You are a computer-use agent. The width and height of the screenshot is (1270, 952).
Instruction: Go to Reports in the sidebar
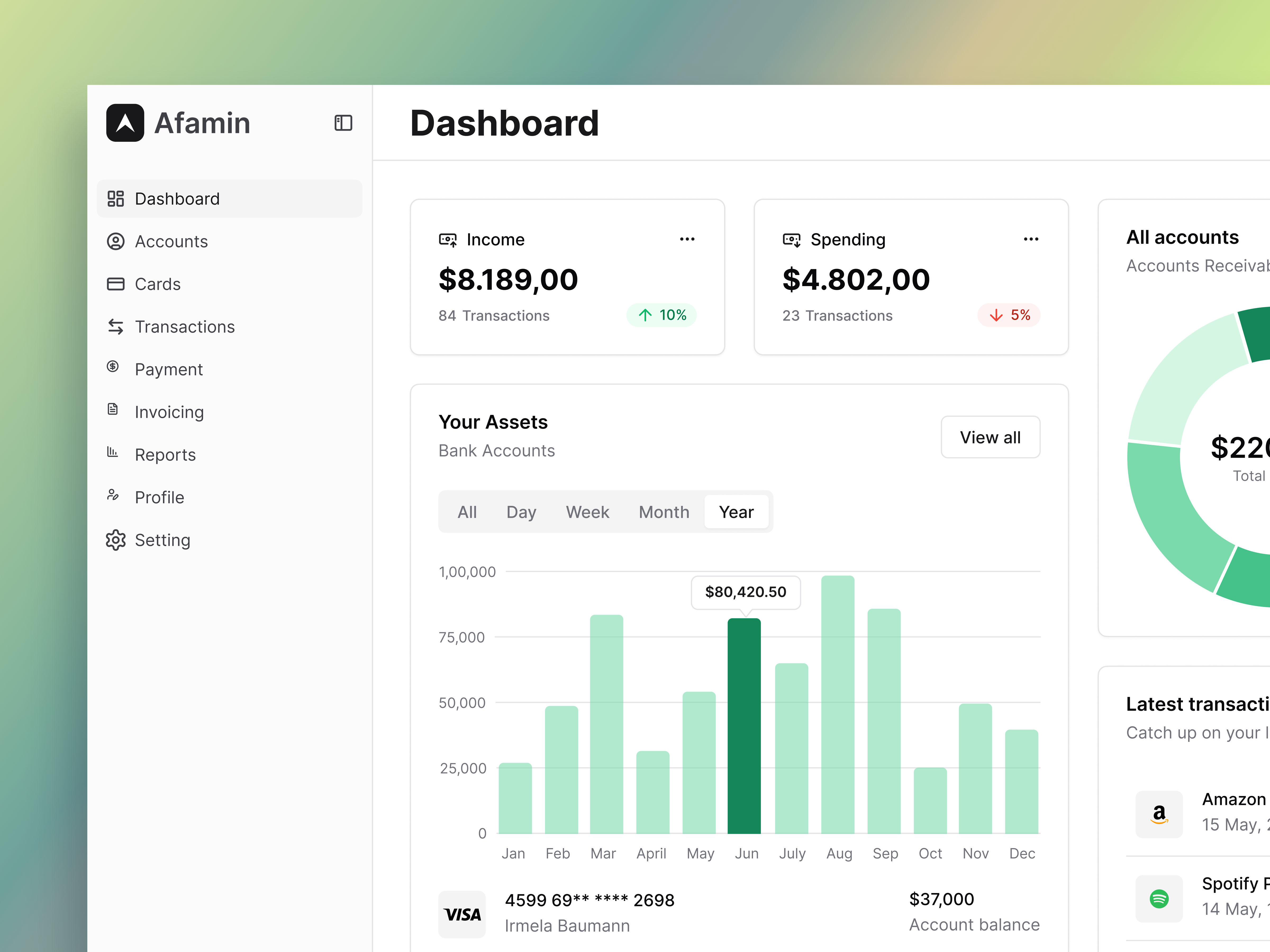coord(230,455)
